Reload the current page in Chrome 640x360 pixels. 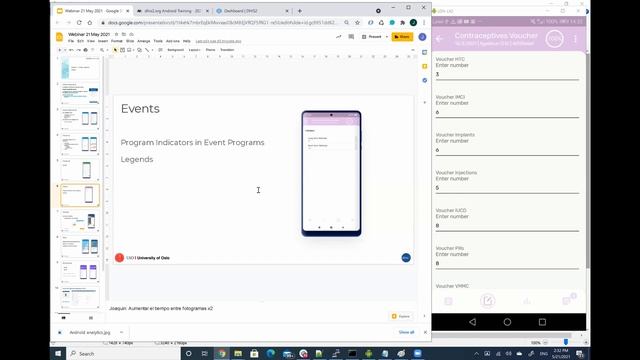click(x=79, y=23)
